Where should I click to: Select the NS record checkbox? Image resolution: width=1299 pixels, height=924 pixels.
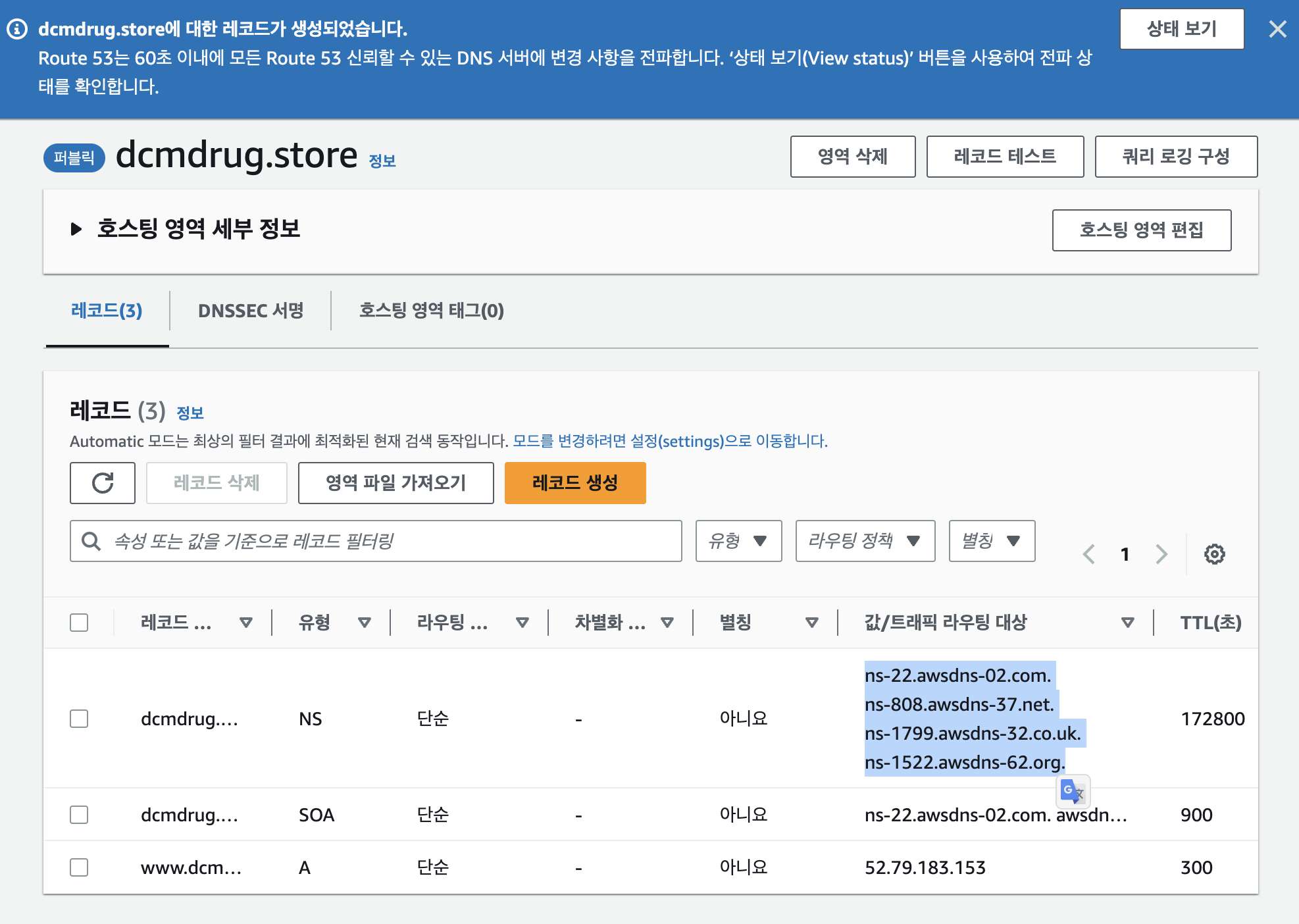79,719
